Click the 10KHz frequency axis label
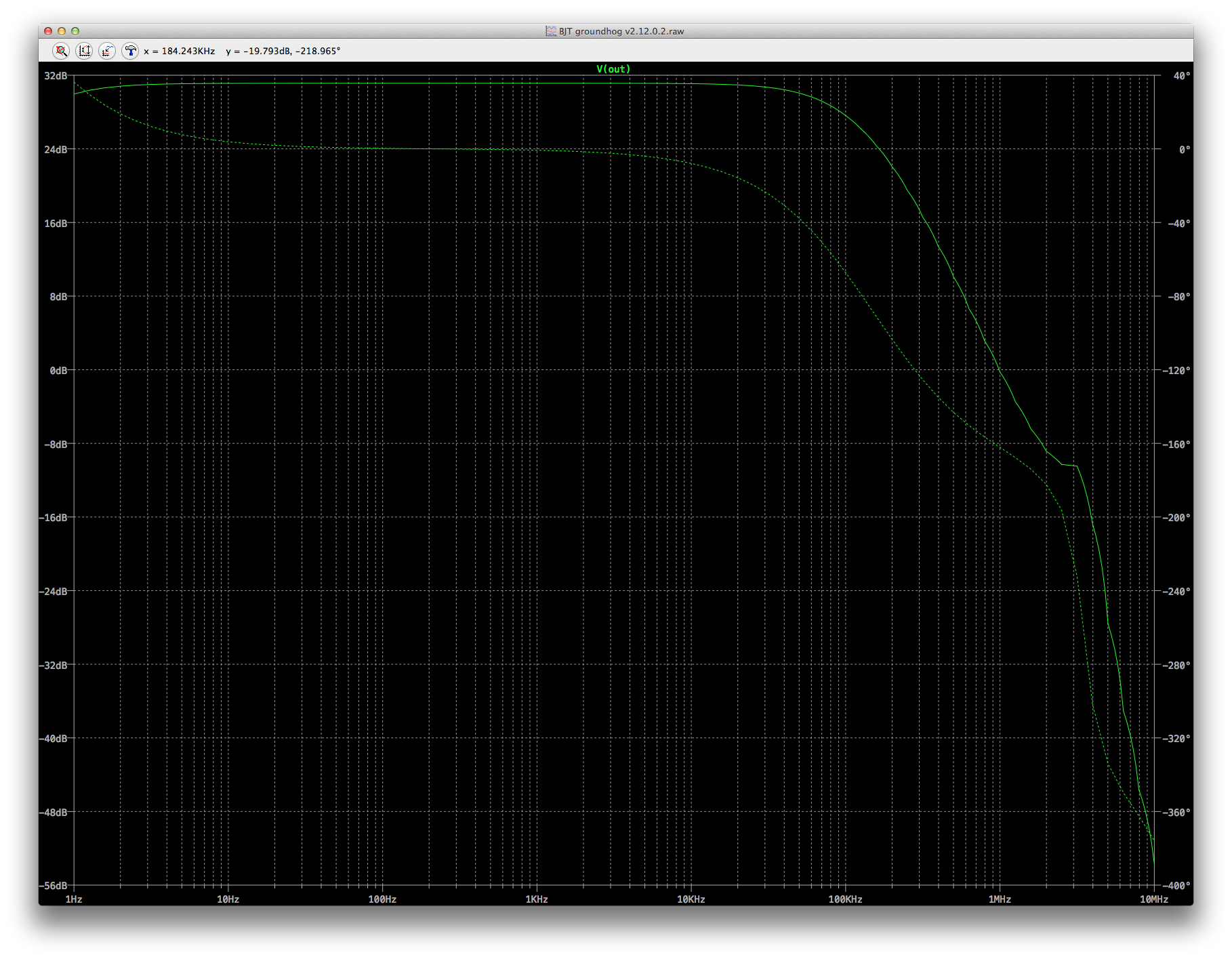 pos(691,899)
